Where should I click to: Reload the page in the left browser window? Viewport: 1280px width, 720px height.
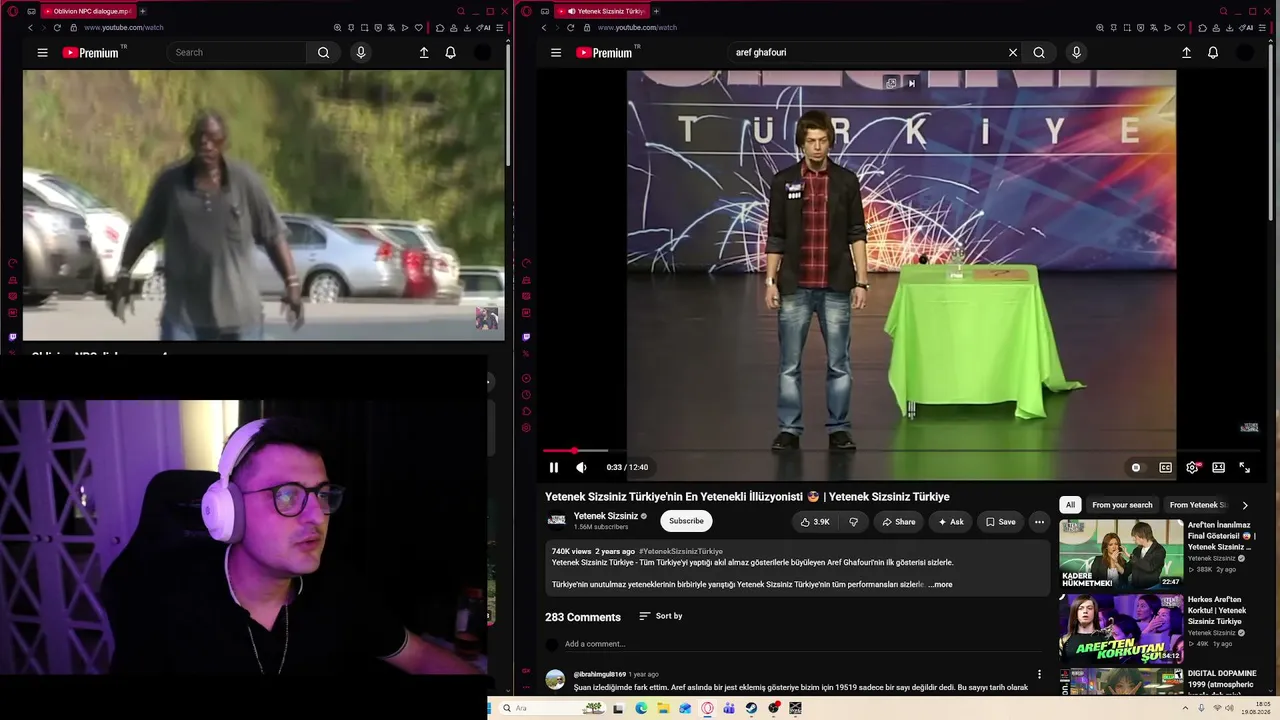tap(57, 28)
